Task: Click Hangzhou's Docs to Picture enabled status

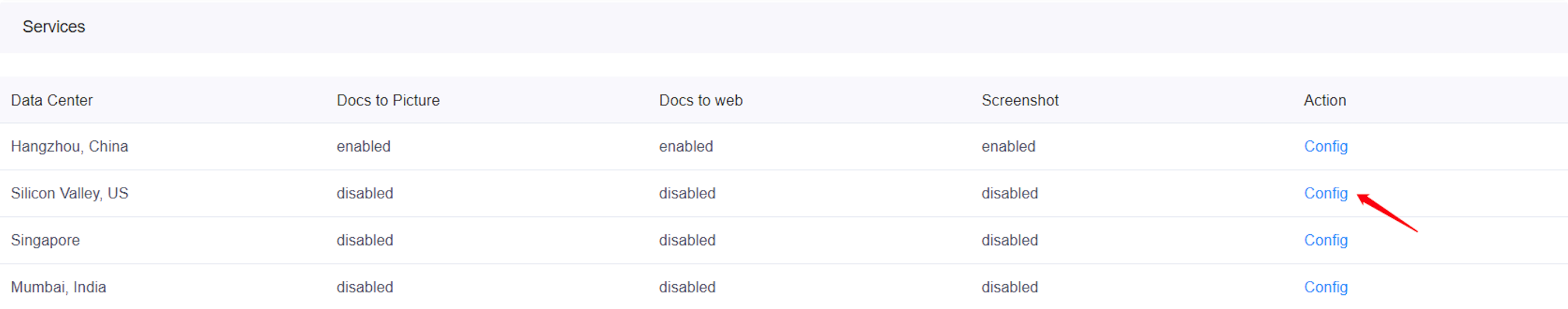Action: pos(363,146)
